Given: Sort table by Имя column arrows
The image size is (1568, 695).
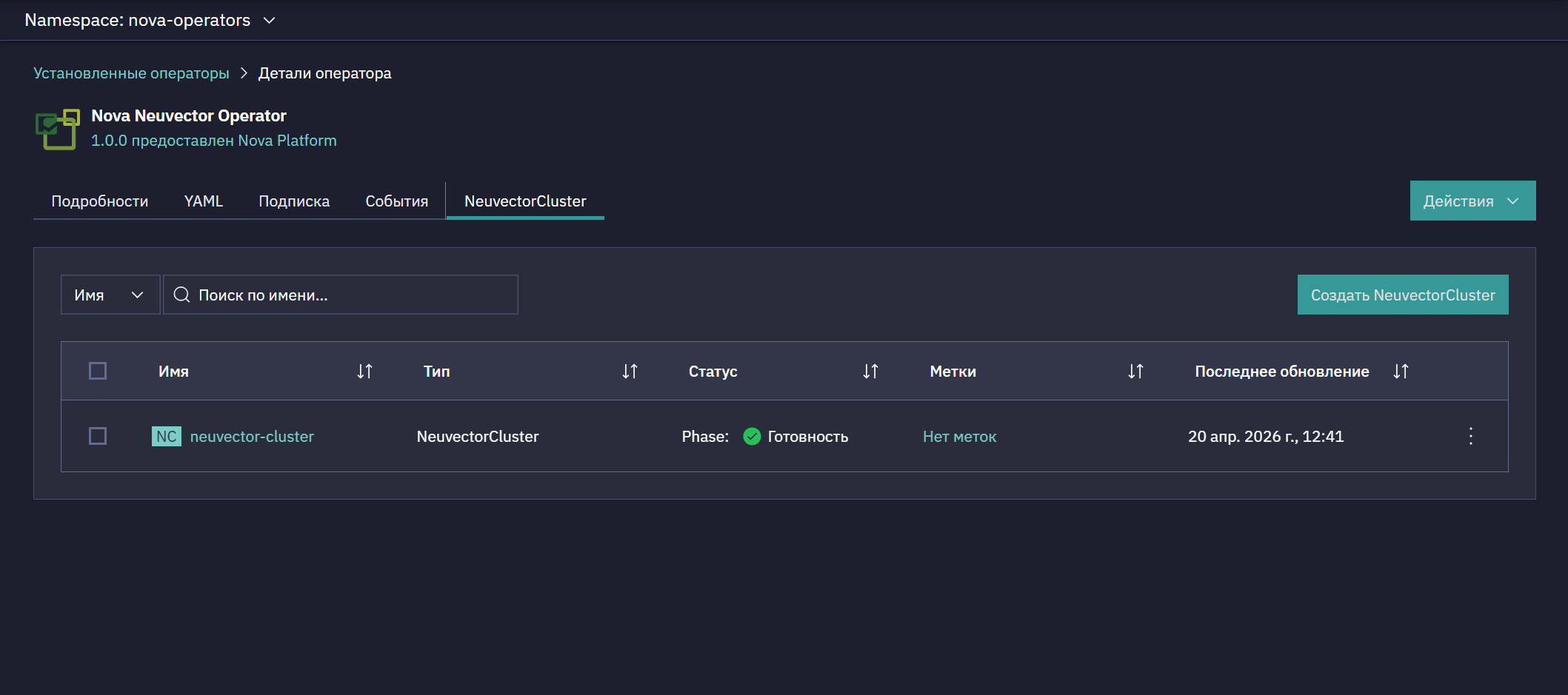Looking at the screenshot, I should click(364, 371).
